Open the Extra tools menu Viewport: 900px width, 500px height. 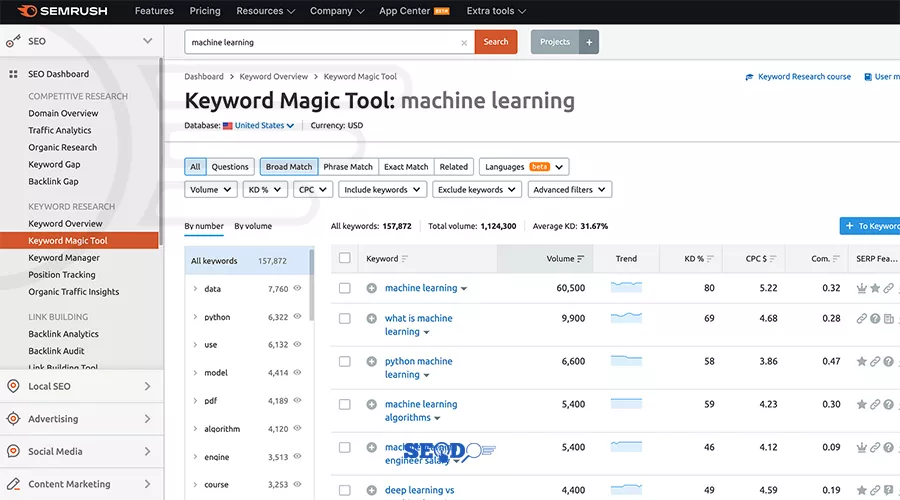[x=496, y=11]
